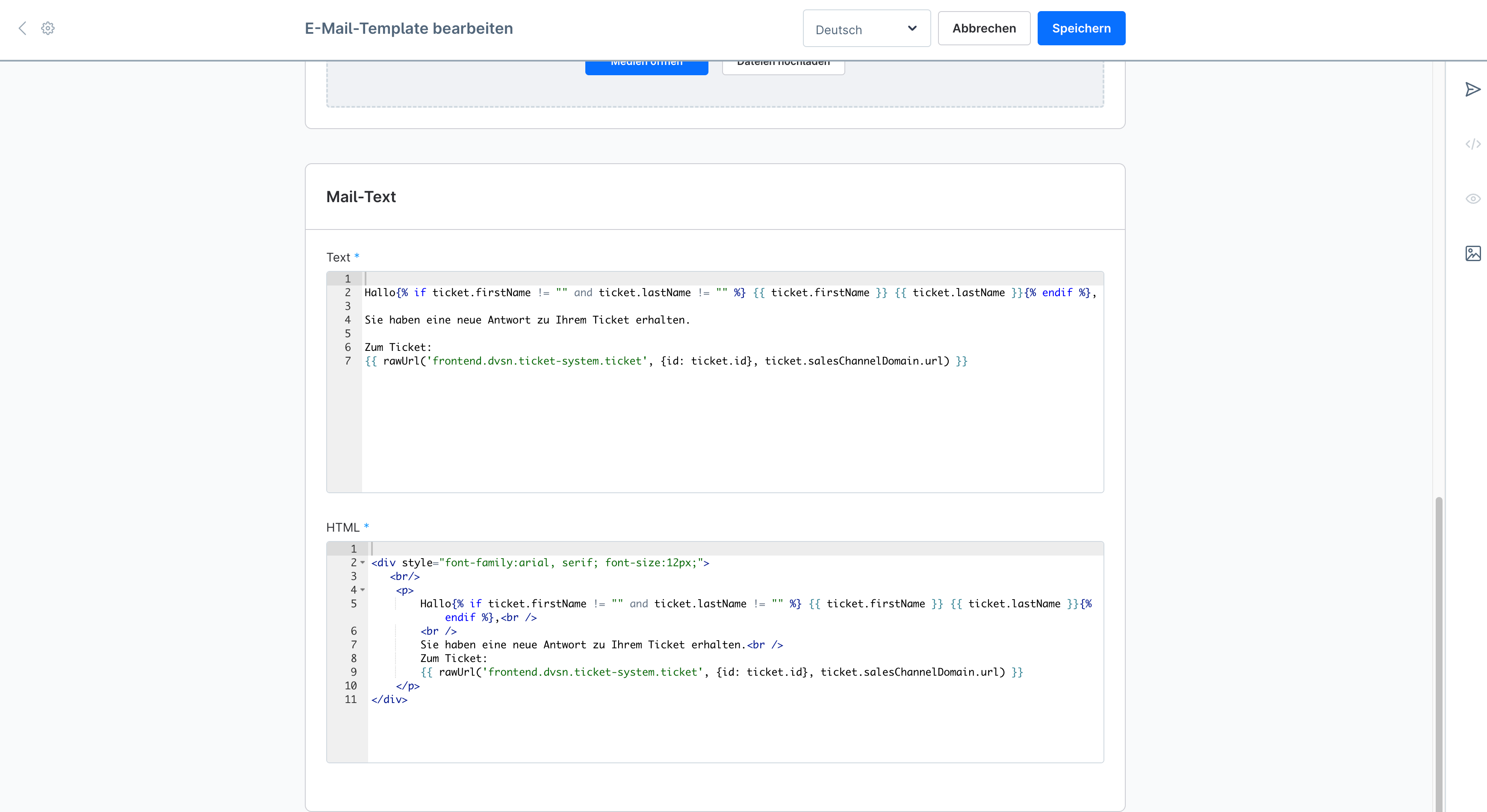This screenshot has height=812, width=1487.
Task: Preview the template with the eye icon
Action: click(1472, 199)
